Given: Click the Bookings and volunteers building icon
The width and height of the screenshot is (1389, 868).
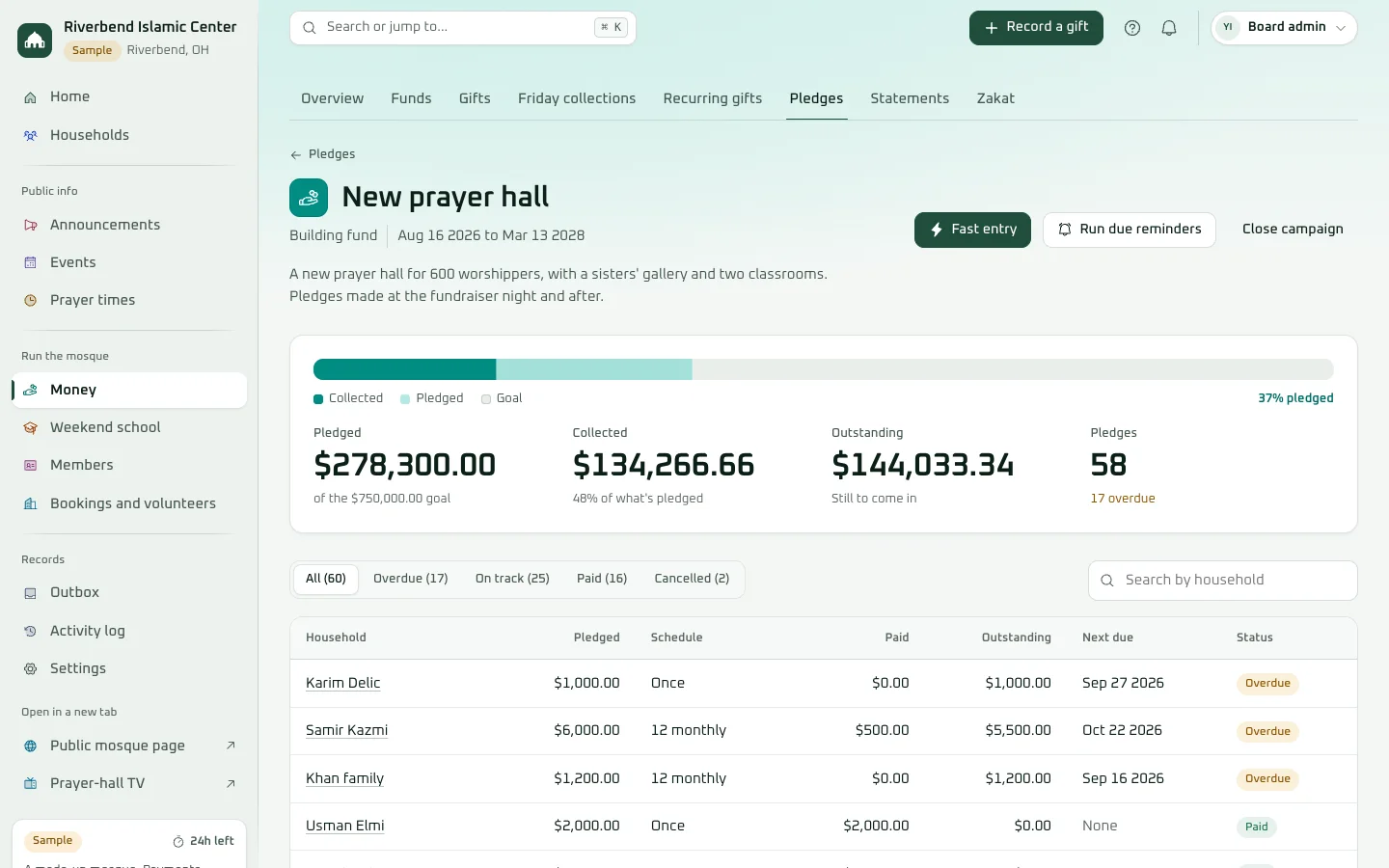Looking at the screenshot, I should pos(30,504).
